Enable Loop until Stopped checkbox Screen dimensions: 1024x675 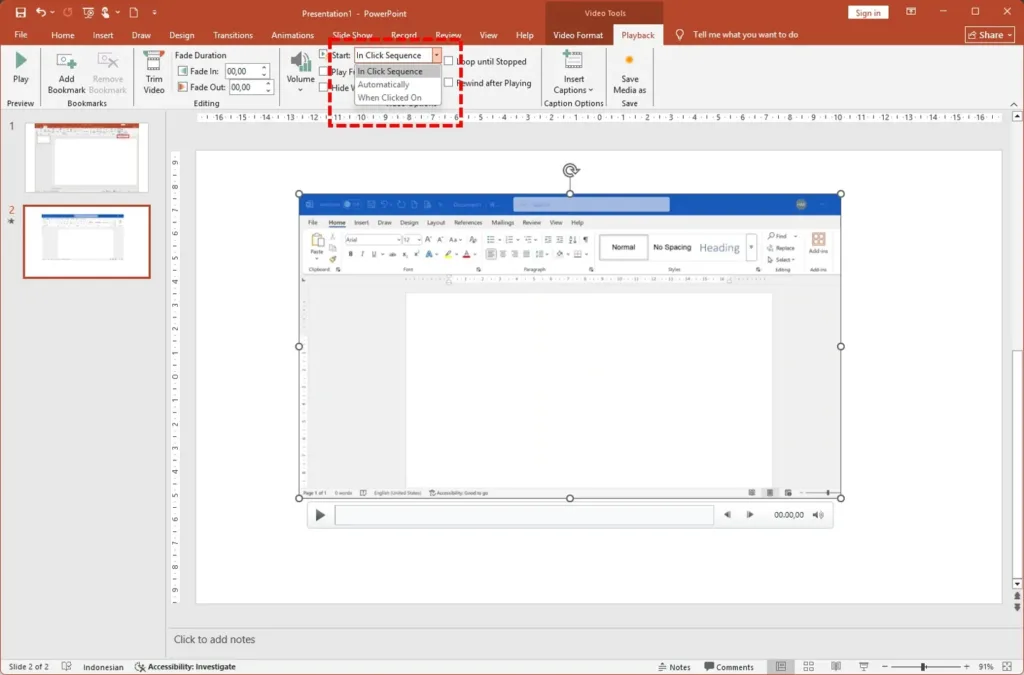449,62
